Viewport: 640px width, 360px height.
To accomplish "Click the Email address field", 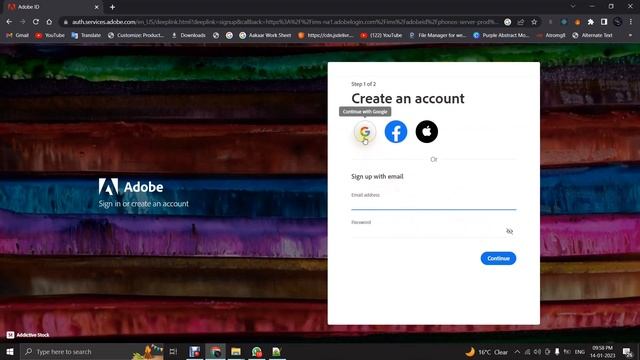I will pos(433,203).
